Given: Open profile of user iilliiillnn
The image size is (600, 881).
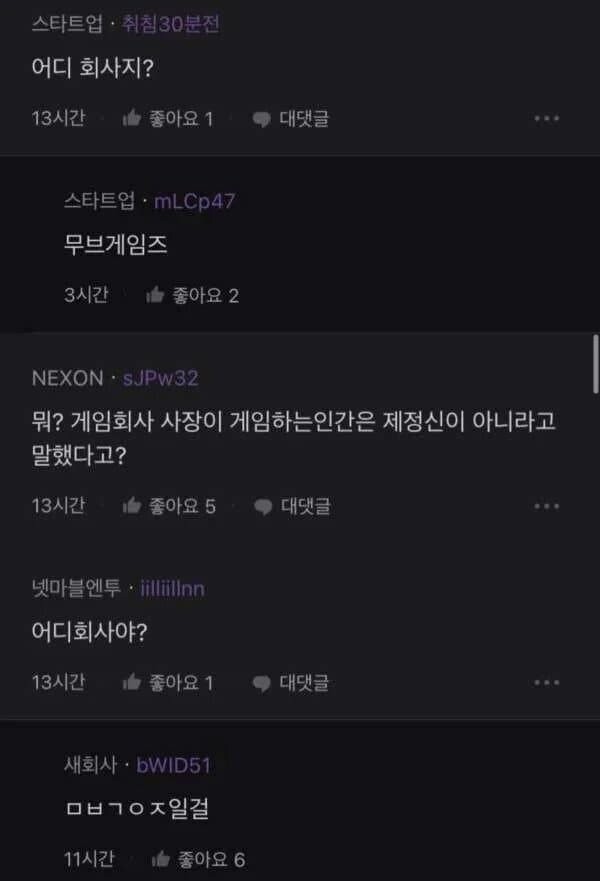Looking at the screenshot, I should (x=172, y=588).
